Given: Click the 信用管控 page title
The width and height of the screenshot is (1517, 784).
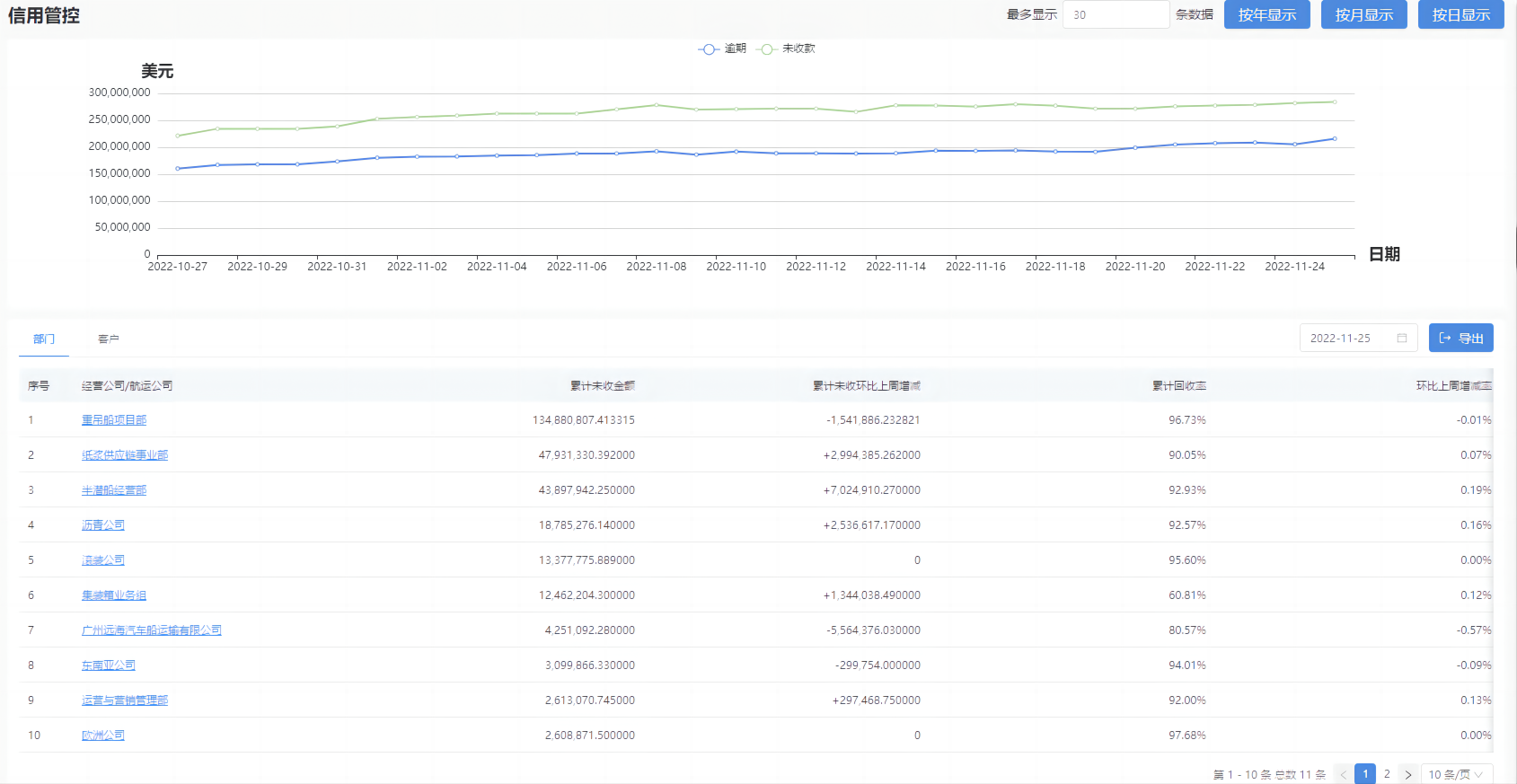Looking at the screenshot, I should 44,15.
